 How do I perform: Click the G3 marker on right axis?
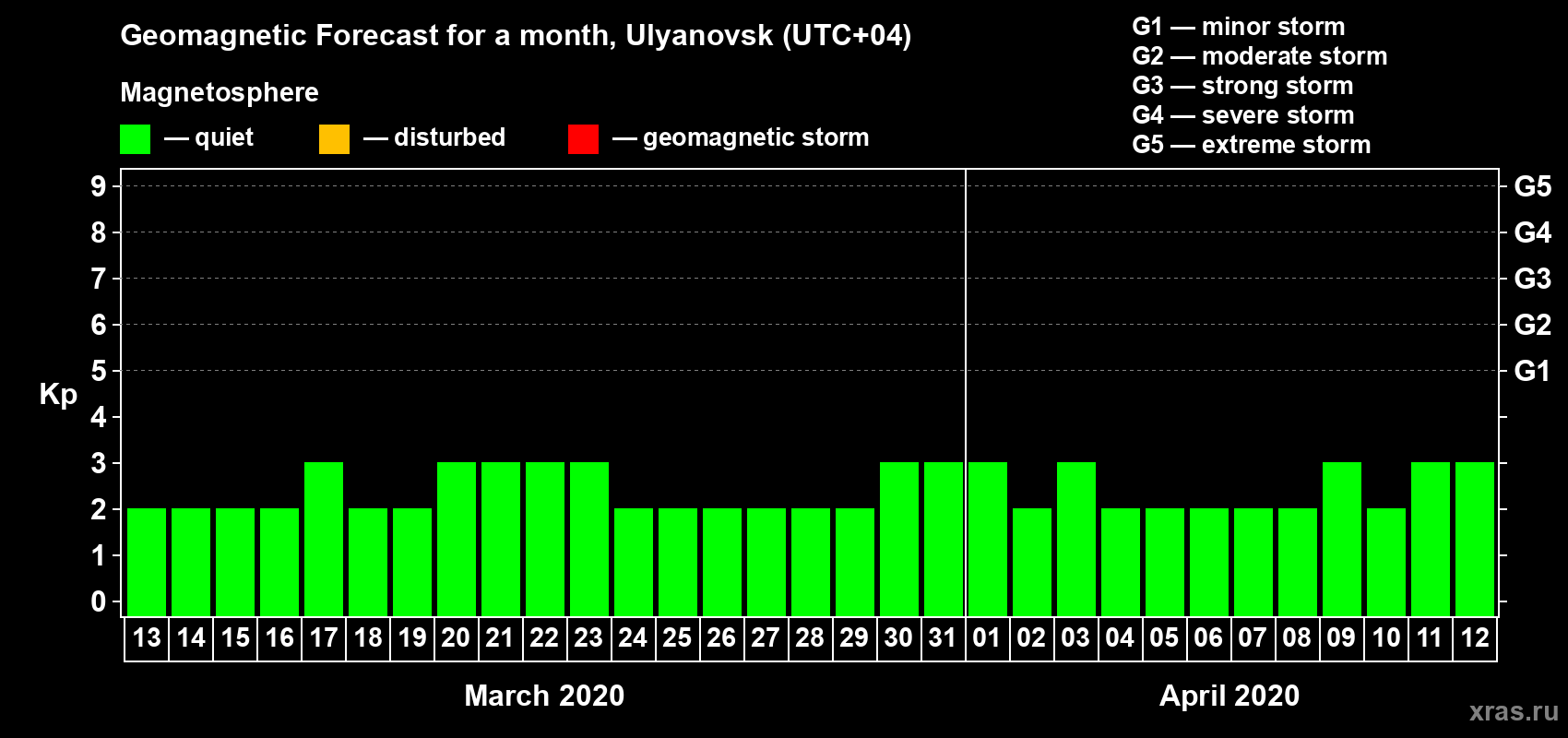point(1532,279)
